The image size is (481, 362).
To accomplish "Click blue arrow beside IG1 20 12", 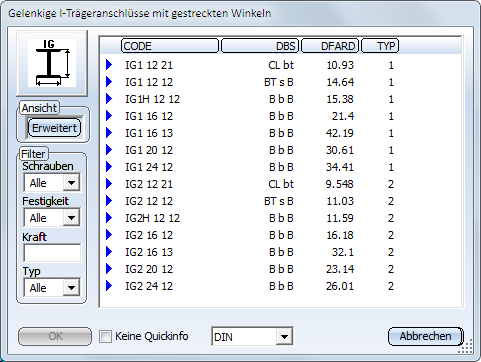I will click(109, 150).
